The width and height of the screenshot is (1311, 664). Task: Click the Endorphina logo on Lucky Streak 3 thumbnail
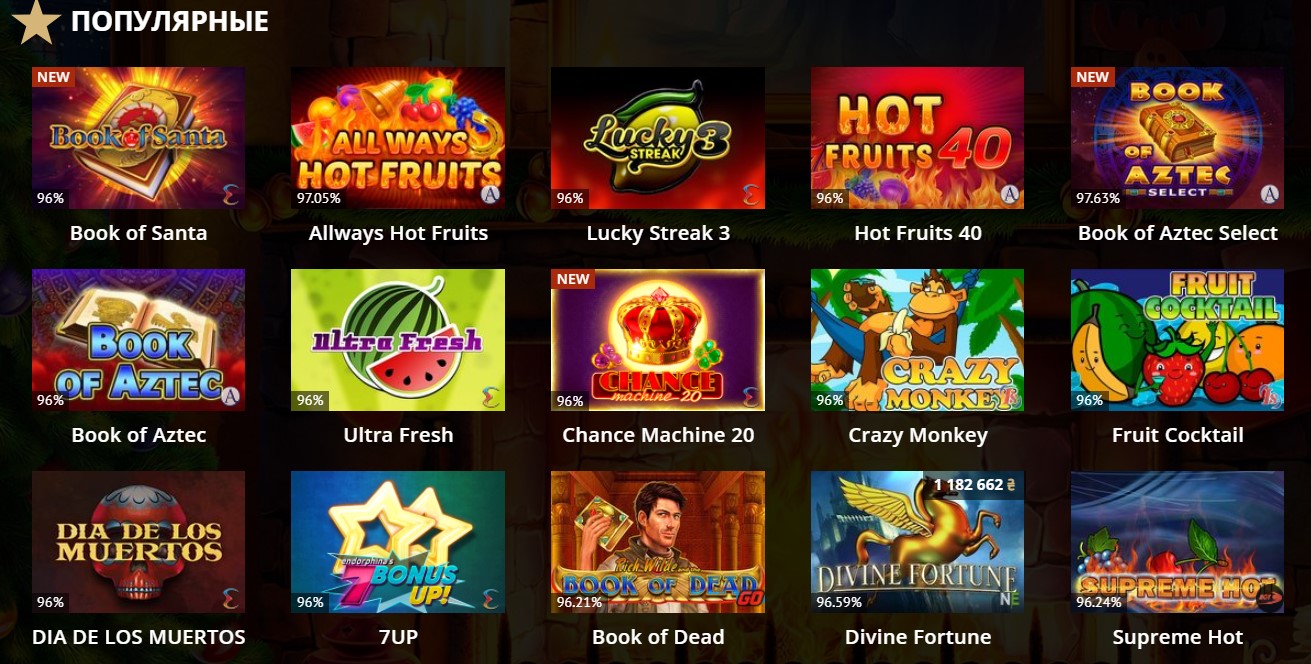750,194
